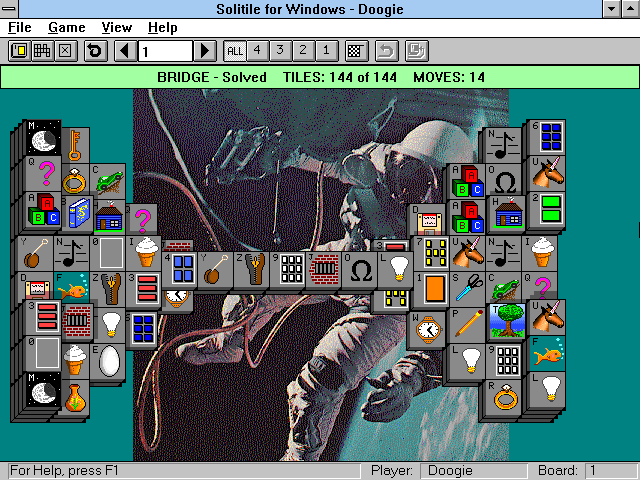Click the checkerboard toolbar icon
The width and height of the screenshot is (640, 480).
356,51
